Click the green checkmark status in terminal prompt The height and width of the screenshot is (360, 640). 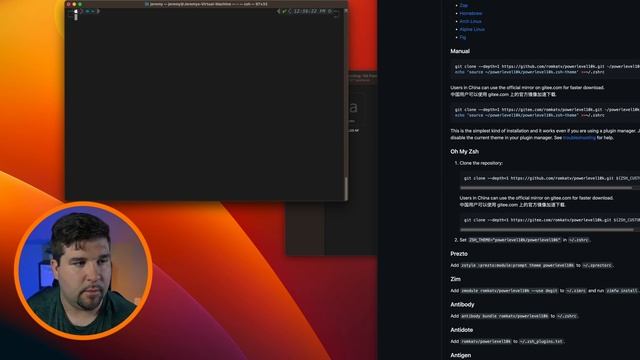click(284, 11)
